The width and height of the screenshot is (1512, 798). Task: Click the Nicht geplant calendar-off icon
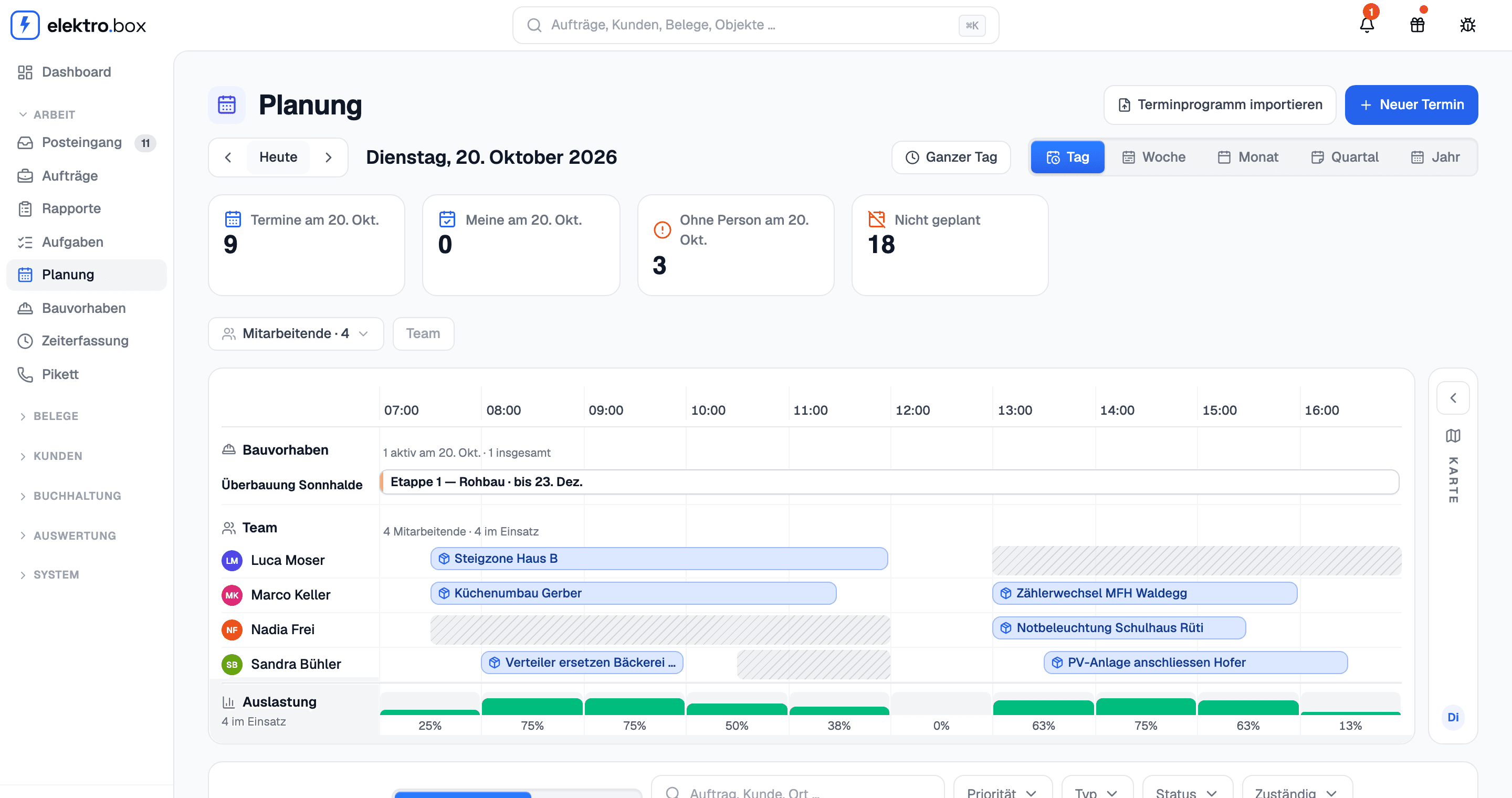876,219
